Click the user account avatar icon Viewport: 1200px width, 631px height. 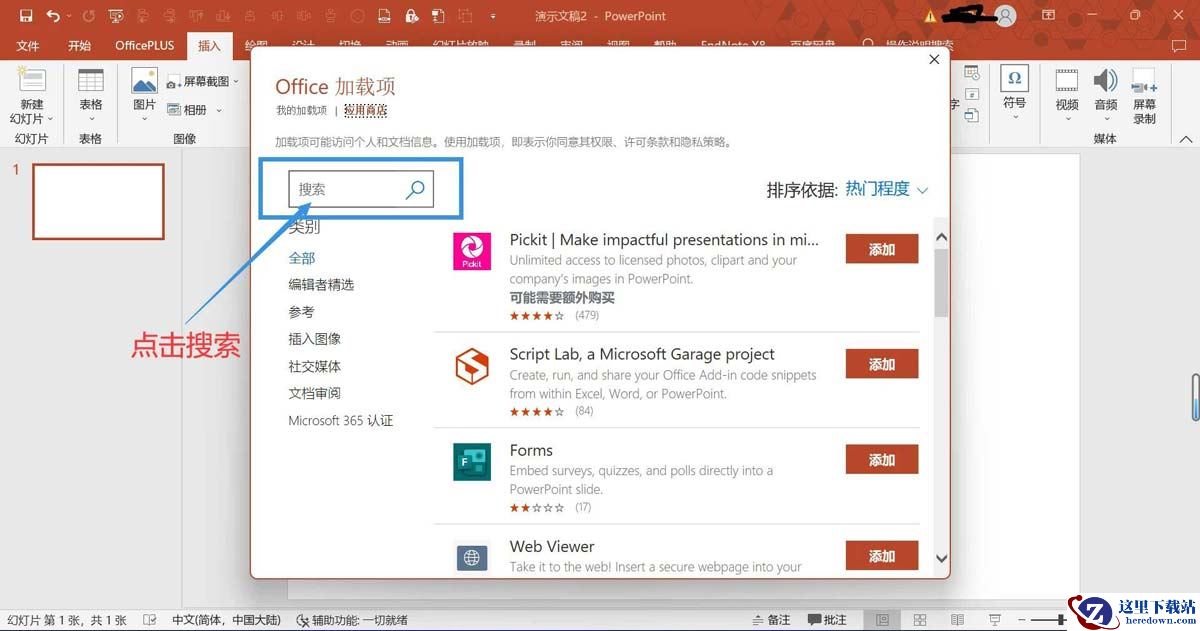tap(1005, 16)
